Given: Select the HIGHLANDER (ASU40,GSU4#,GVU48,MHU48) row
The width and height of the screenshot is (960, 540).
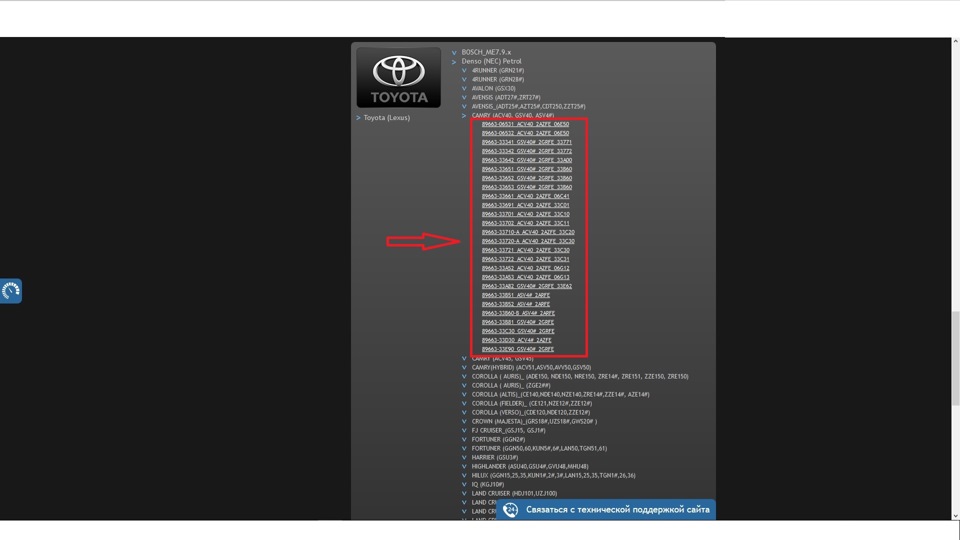Looking at the screenshot, I should pyautogui.click(x=530, y=467).
